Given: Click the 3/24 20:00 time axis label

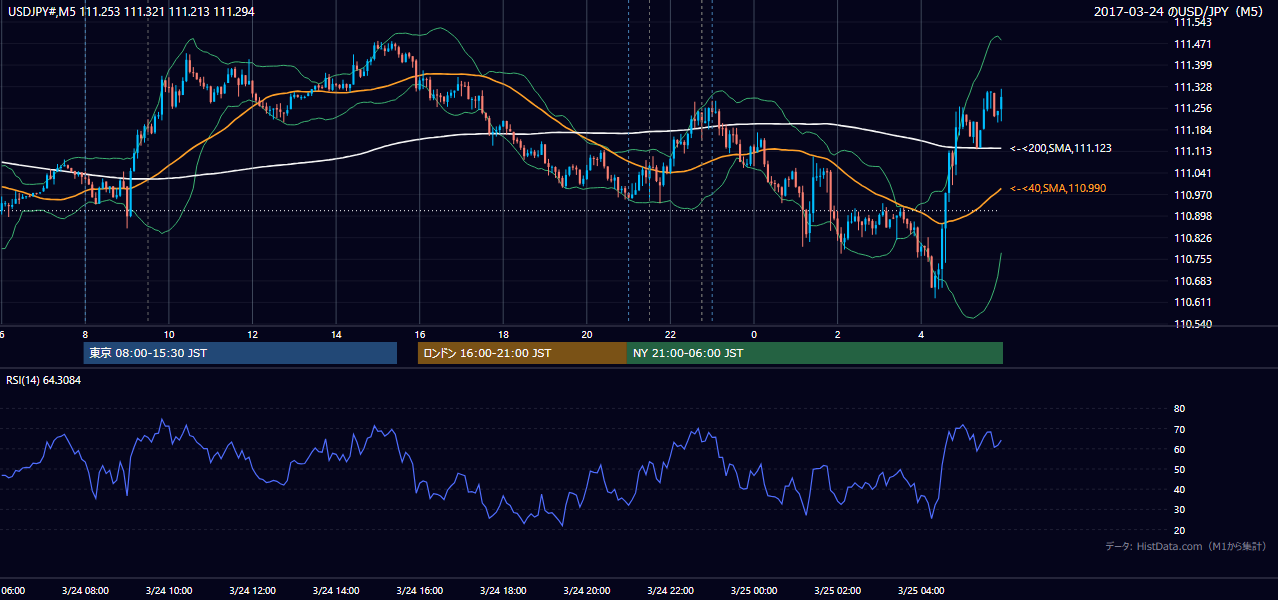Looking at the screenshot, I should click(587, 590).
